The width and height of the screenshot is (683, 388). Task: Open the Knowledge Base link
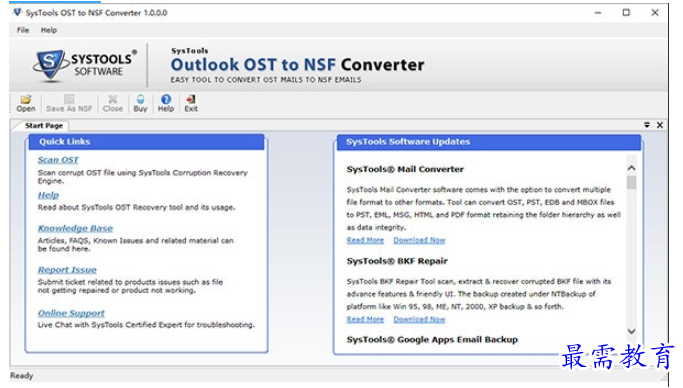tap(75, 228)
